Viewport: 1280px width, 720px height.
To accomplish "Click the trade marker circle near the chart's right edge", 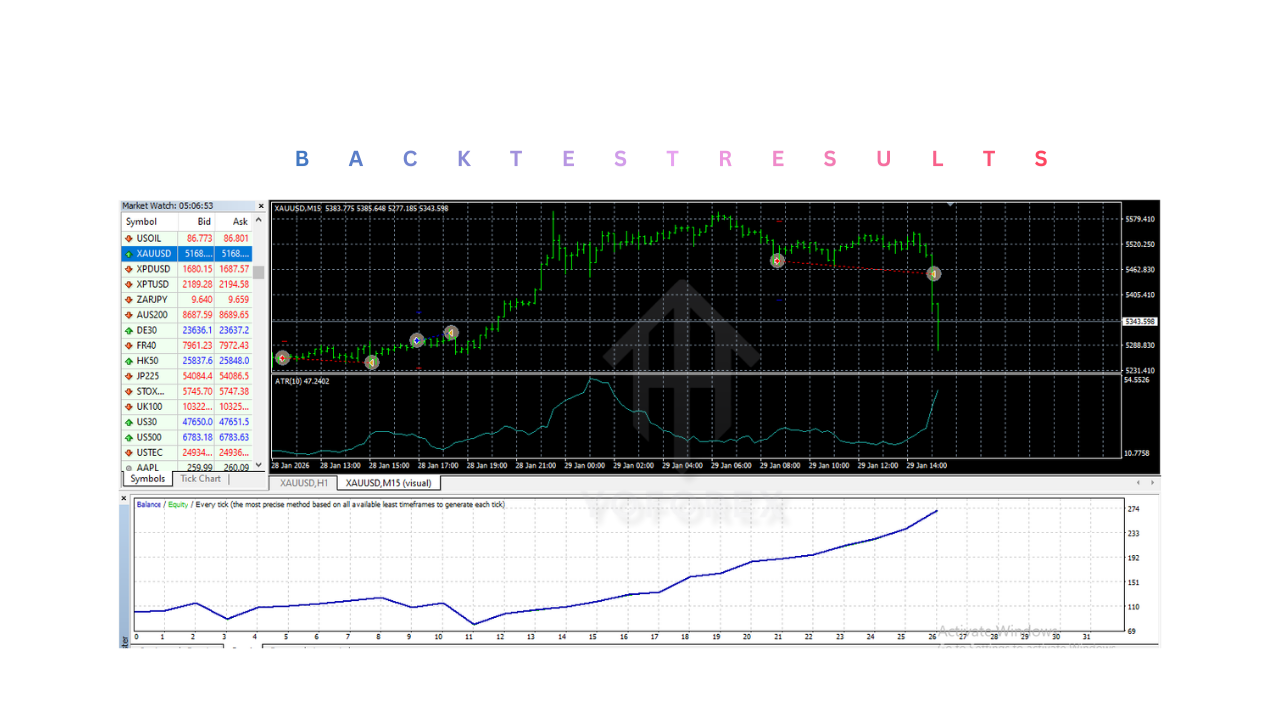I will pyautogui.click(x=933, y=273).
